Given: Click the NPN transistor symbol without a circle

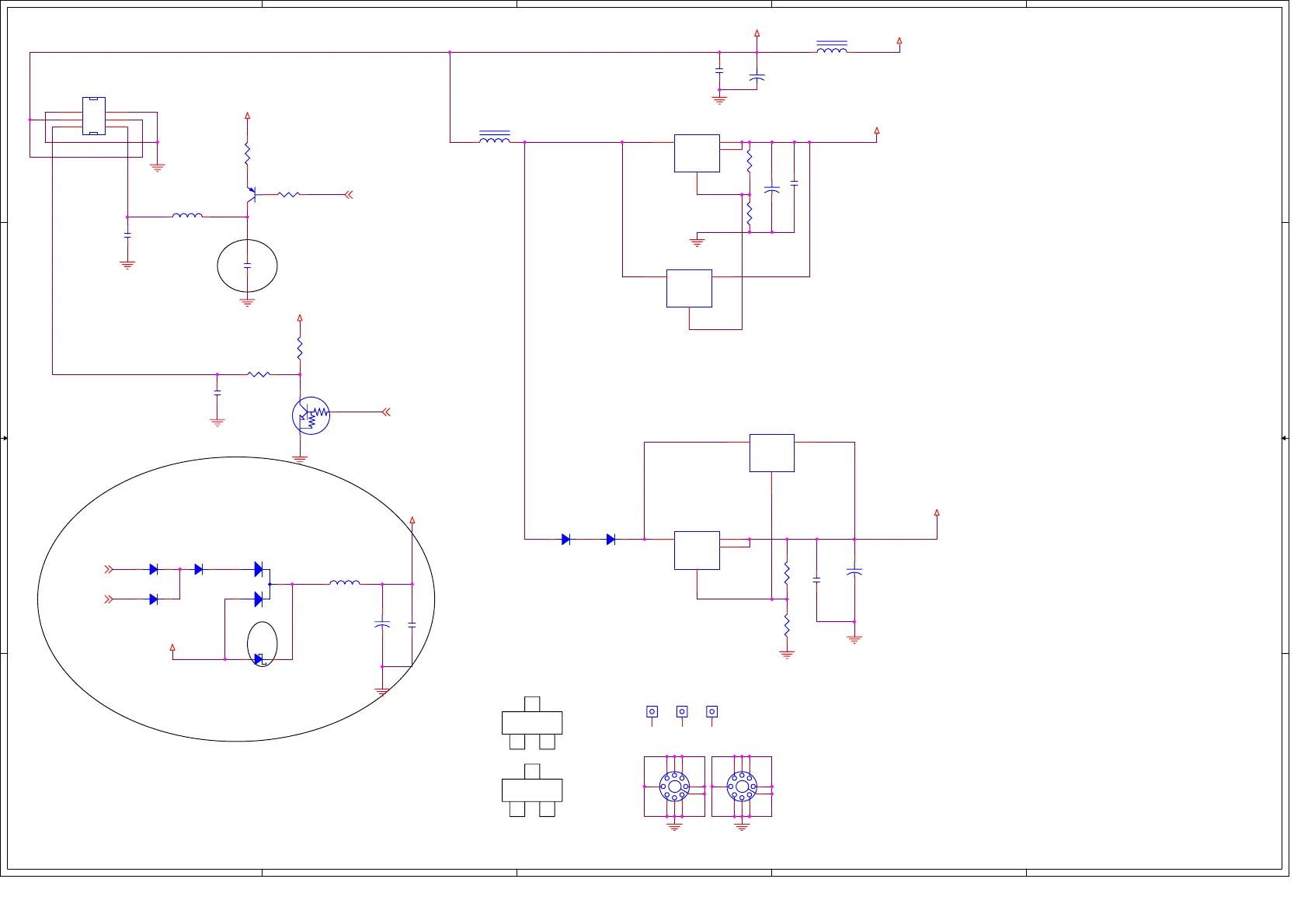Looking at the screenshot, I should tap(251, 194).
